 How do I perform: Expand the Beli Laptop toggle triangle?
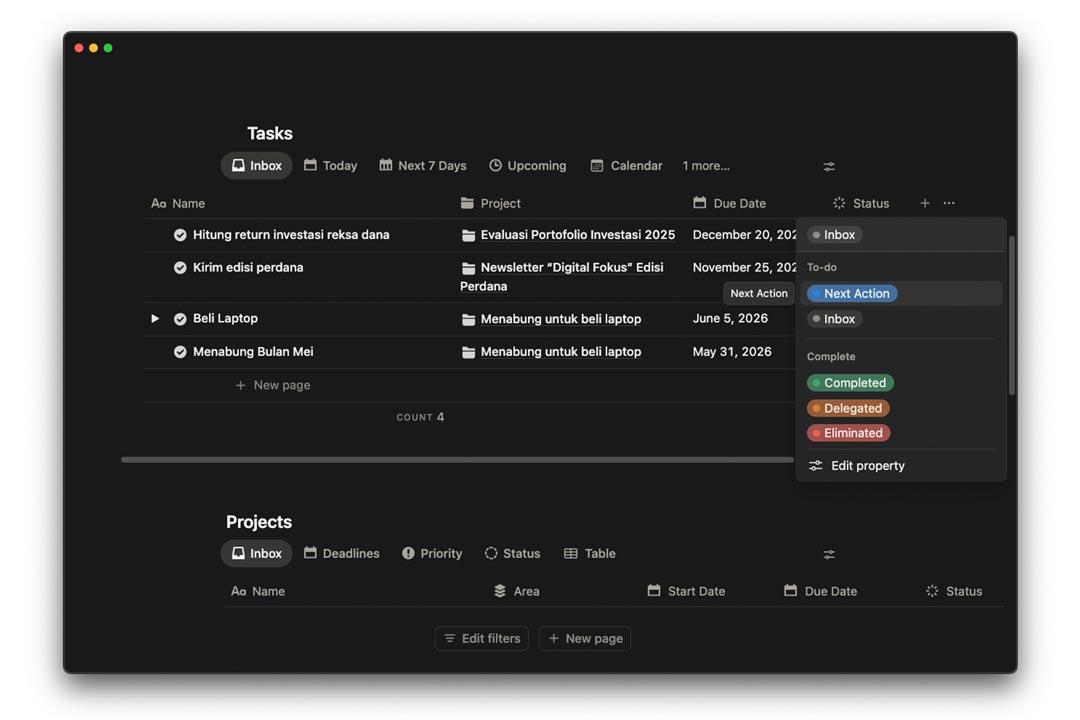155,319
